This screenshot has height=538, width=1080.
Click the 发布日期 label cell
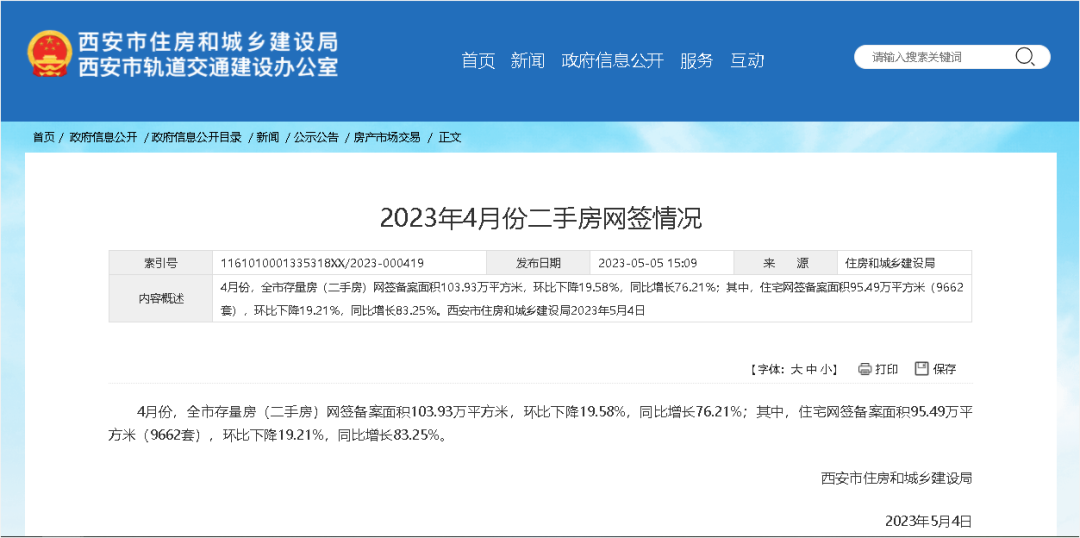pyautogui.click(x=539, y=263)
